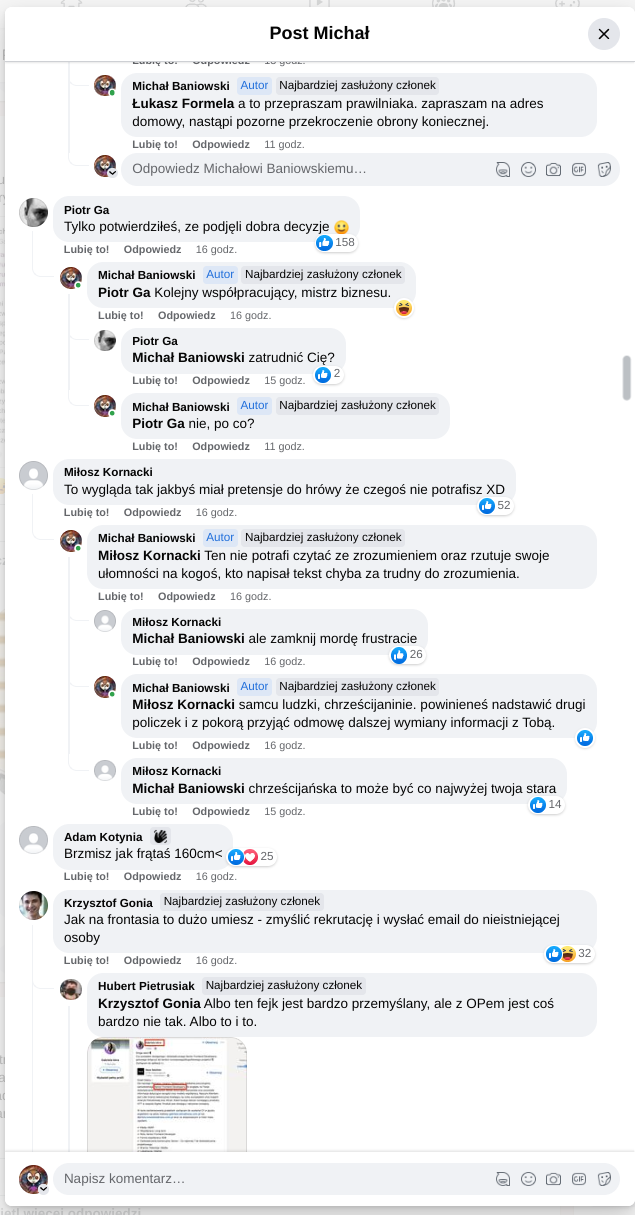
Task: Open screenshot image in Hubert Pietrusiak's reply
Action: [167, 1094]
